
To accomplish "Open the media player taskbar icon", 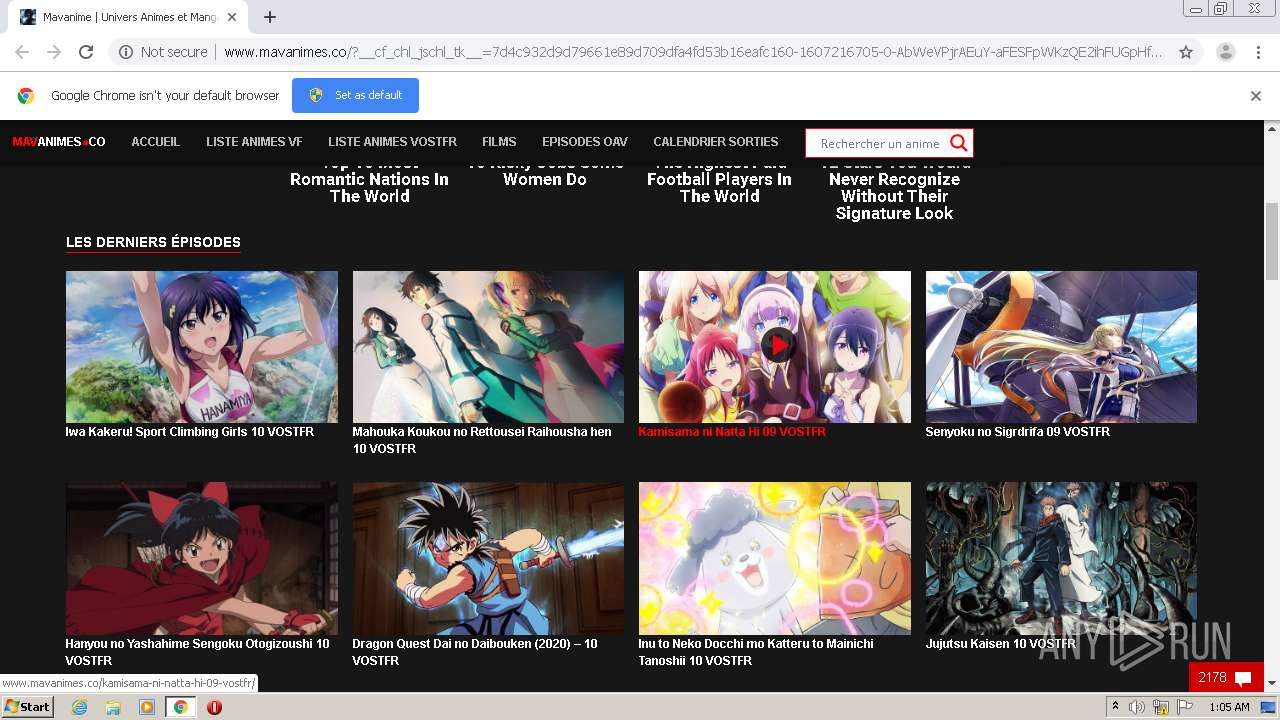I will point(147,707).
